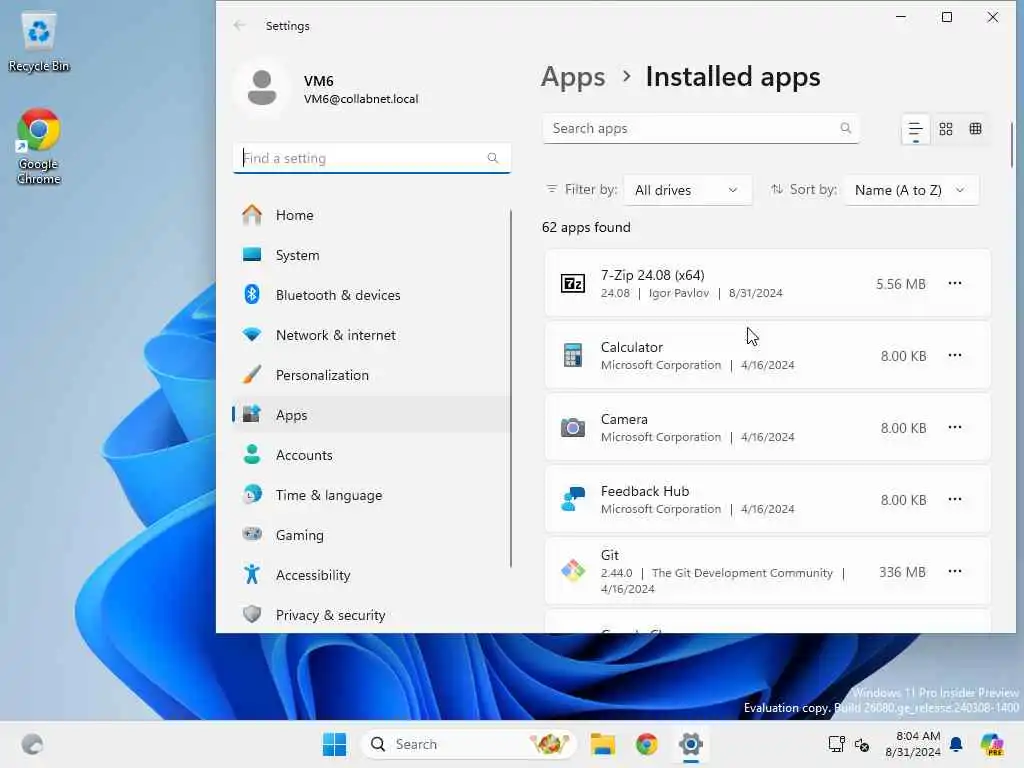Click the Accessibility figure icon
Screen dimensions: 1024x768
(251, 574)
